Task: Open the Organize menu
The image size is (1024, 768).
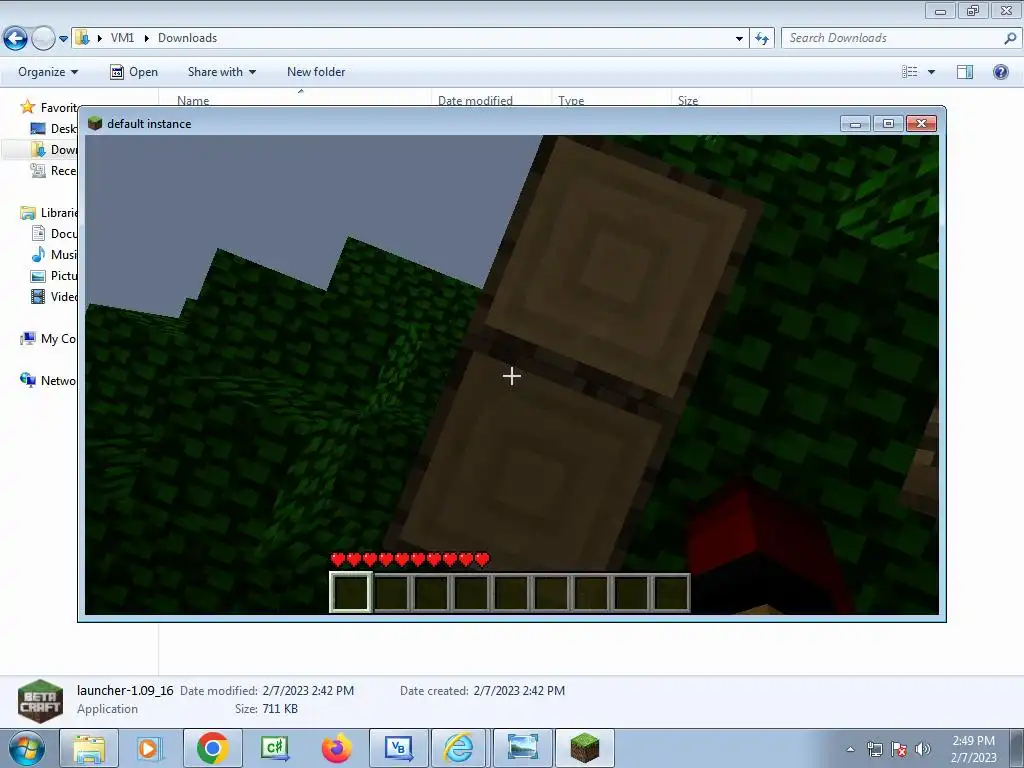Action: coord(48,72)
